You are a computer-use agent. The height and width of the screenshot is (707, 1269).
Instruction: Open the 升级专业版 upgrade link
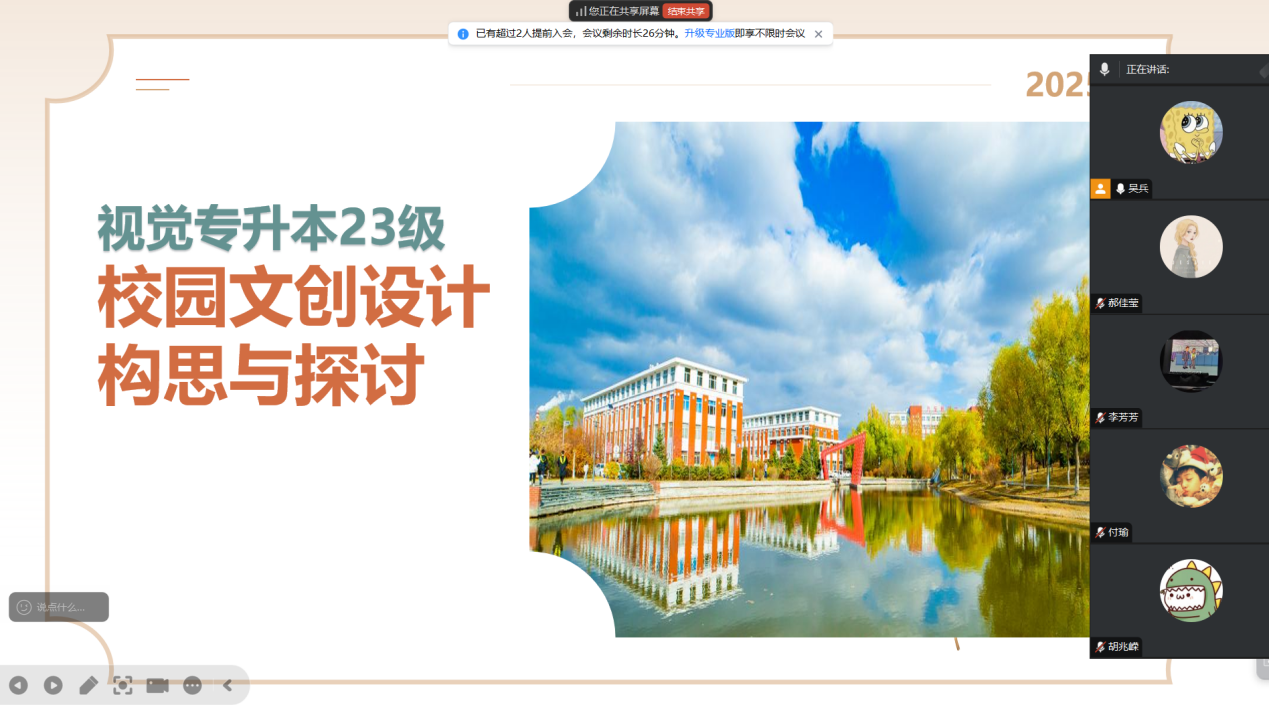click(x=709, y=34)
